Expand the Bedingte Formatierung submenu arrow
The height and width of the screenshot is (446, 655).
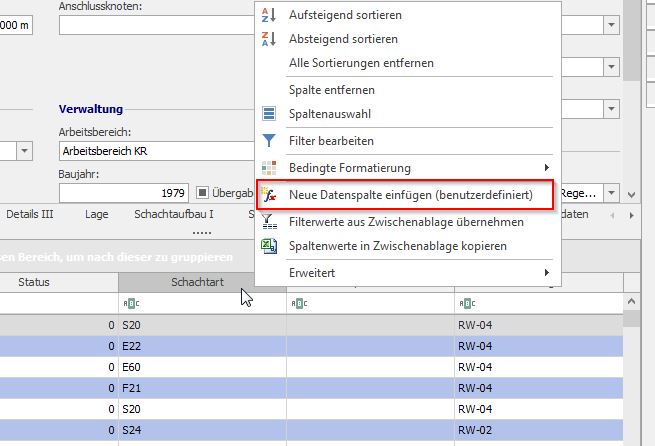pyautogui.click(x=546, y=168)
